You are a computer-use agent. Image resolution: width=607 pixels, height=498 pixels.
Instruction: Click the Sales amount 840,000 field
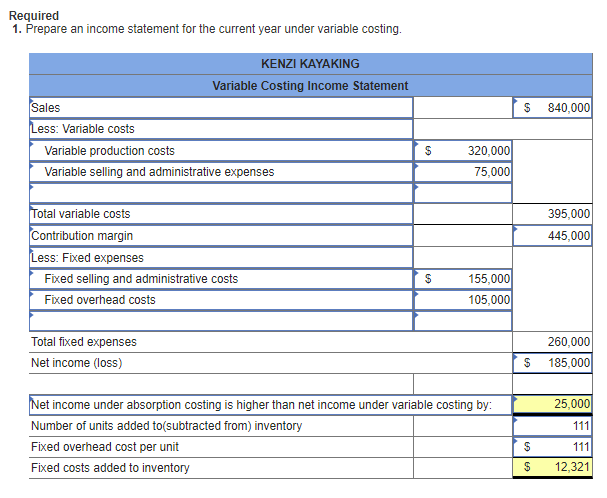(x=552, y=108)
